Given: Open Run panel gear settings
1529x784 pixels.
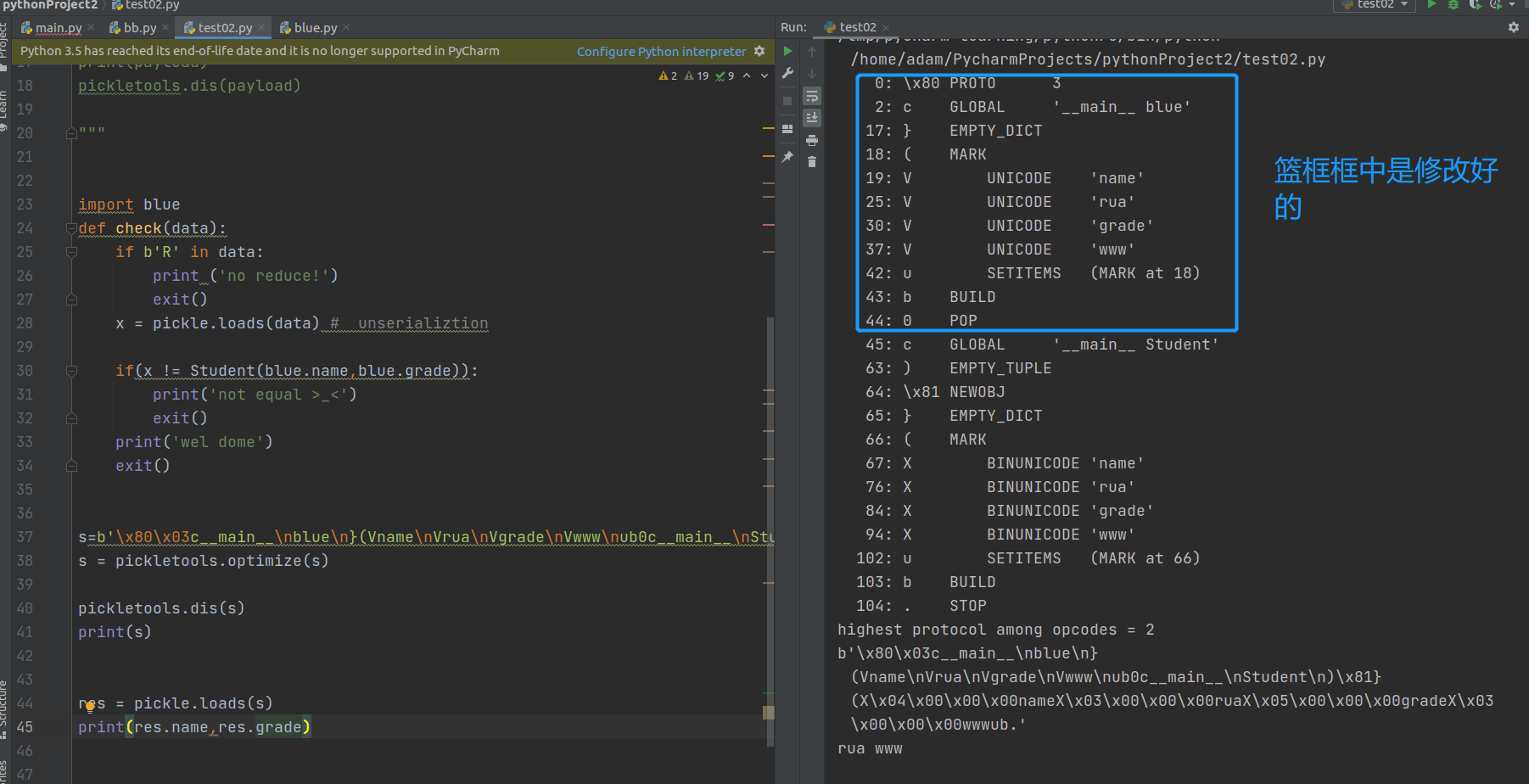Looking at the screenshot, I should (1514, 27).
